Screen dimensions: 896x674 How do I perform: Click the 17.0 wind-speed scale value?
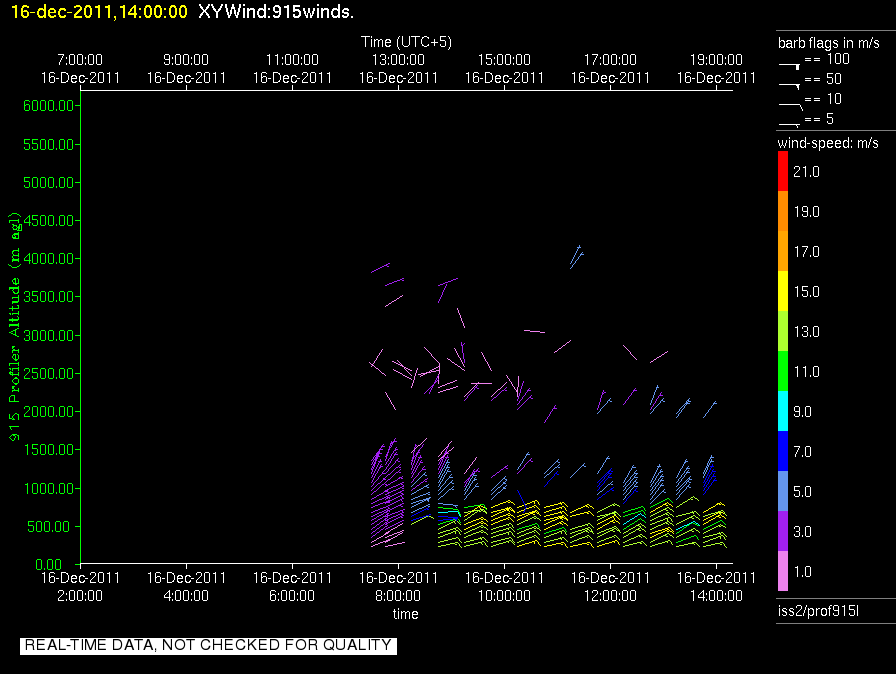806,252
